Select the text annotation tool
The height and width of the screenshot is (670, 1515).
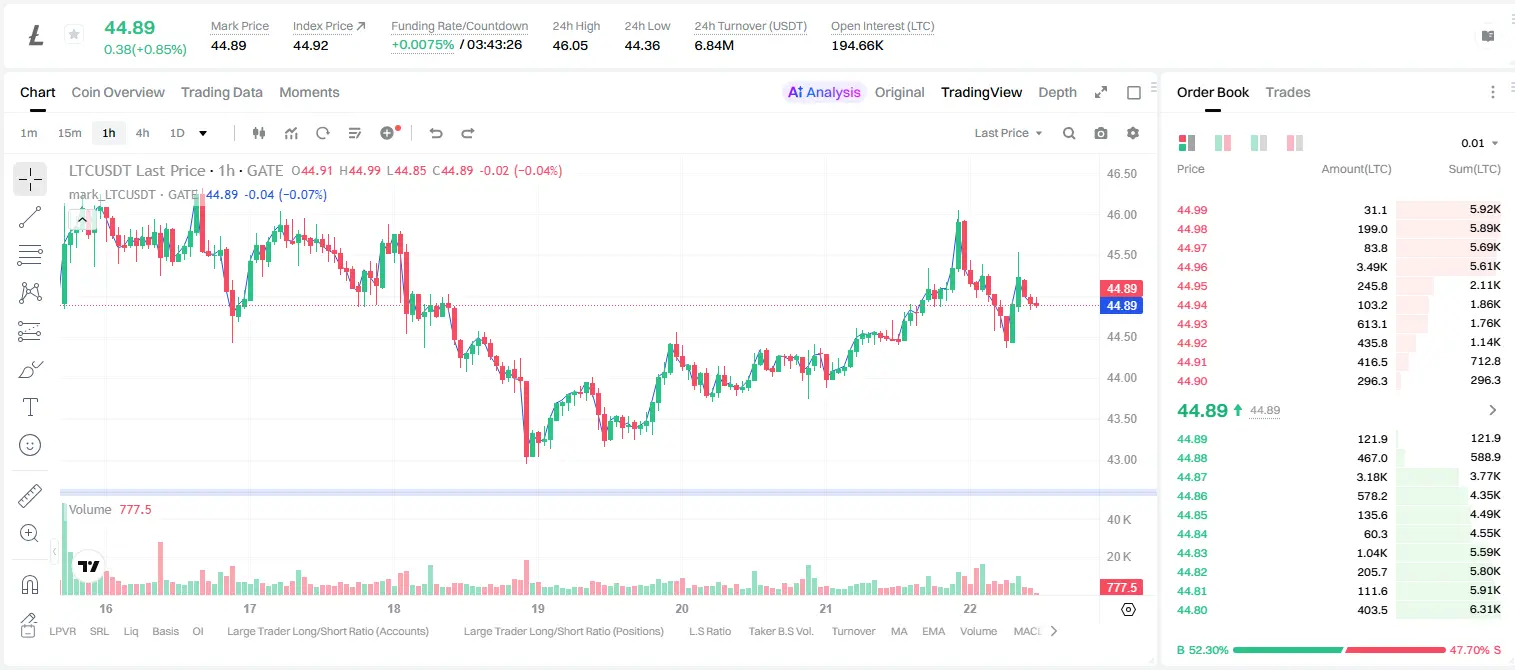tap(30, 407)
